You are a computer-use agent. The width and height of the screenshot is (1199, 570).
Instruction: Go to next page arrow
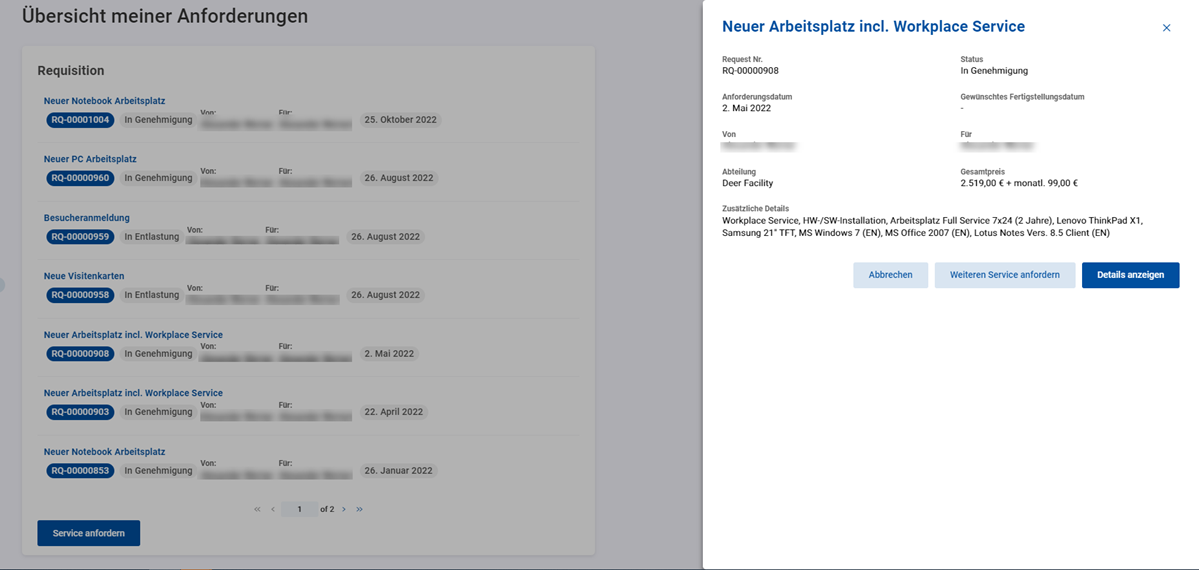(x=344, y=510)
